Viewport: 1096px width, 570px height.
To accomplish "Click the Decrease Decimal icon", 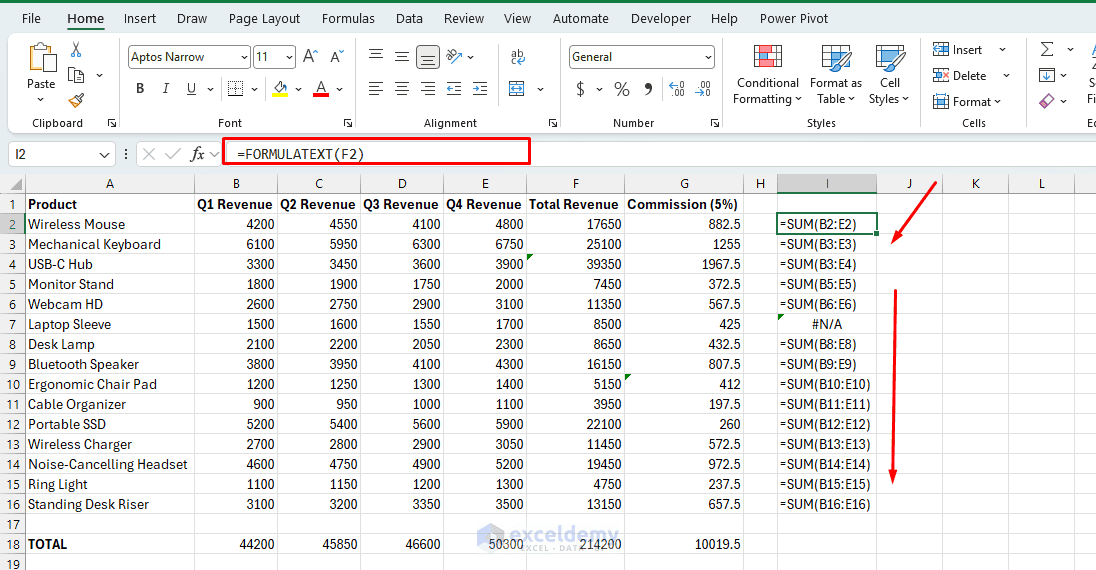I will [702, 89].
